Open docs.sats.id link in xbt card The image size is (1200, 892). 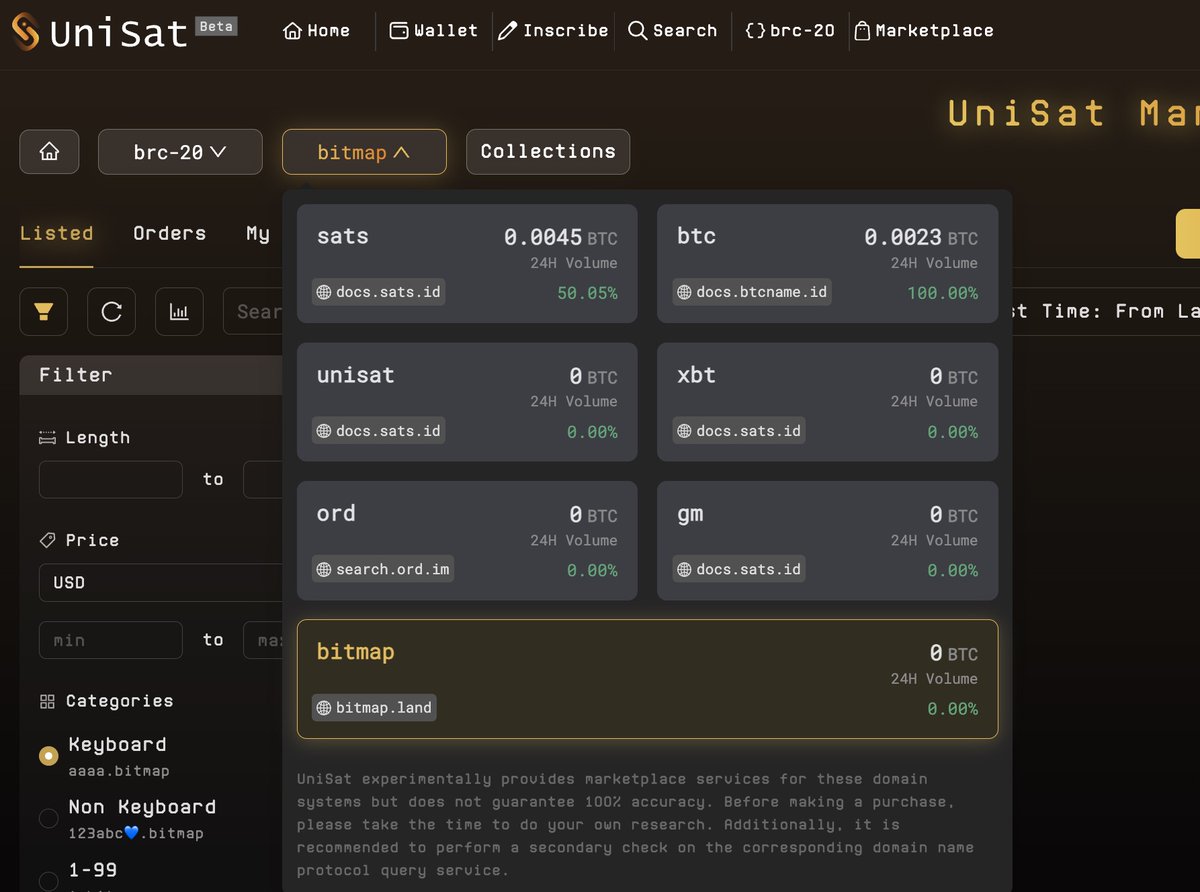(738, 431)
